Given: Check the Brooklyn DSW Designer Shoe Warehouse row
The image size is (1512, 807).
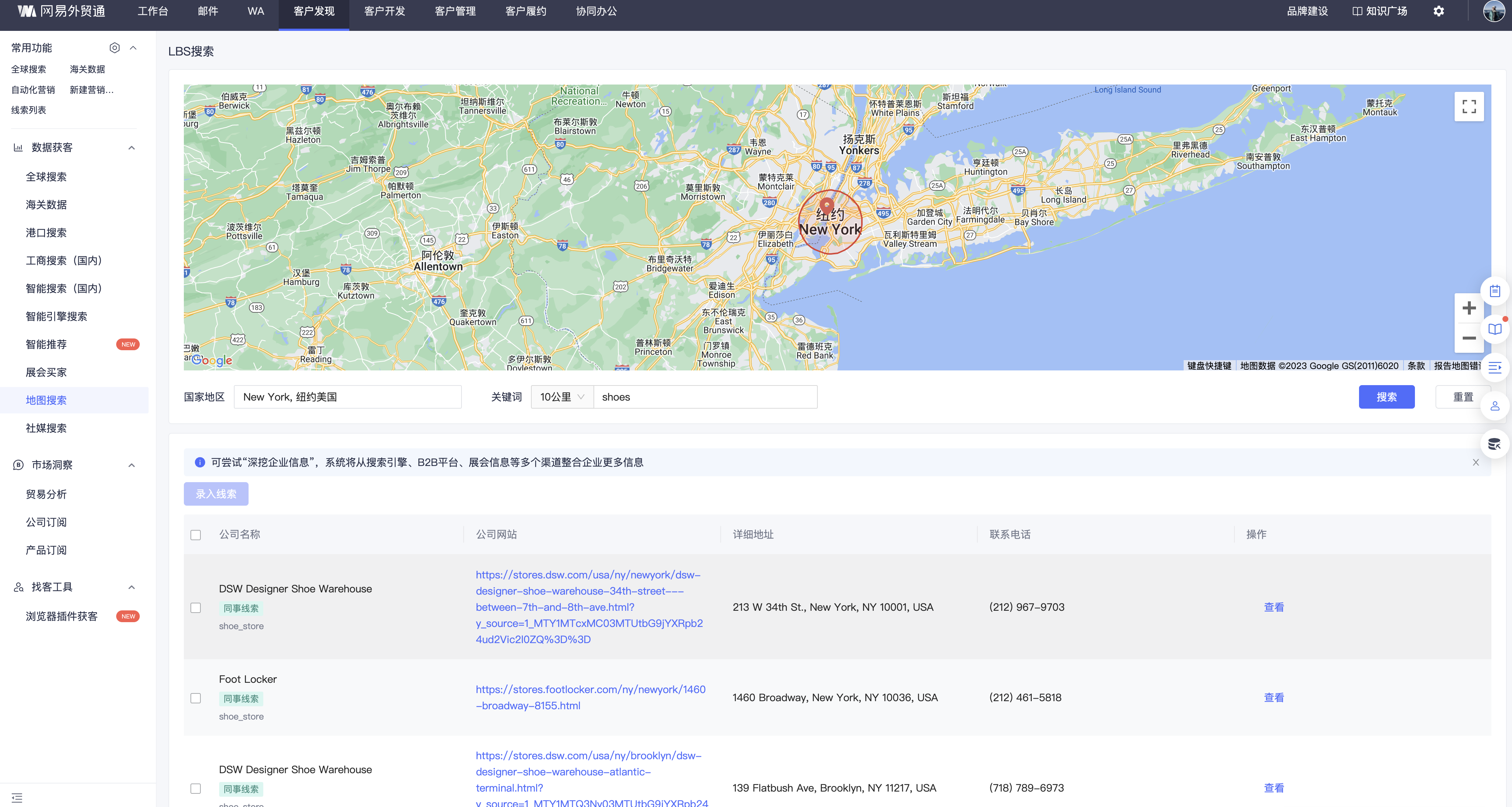Looking at the screenshot, I should tap(196, 788).
